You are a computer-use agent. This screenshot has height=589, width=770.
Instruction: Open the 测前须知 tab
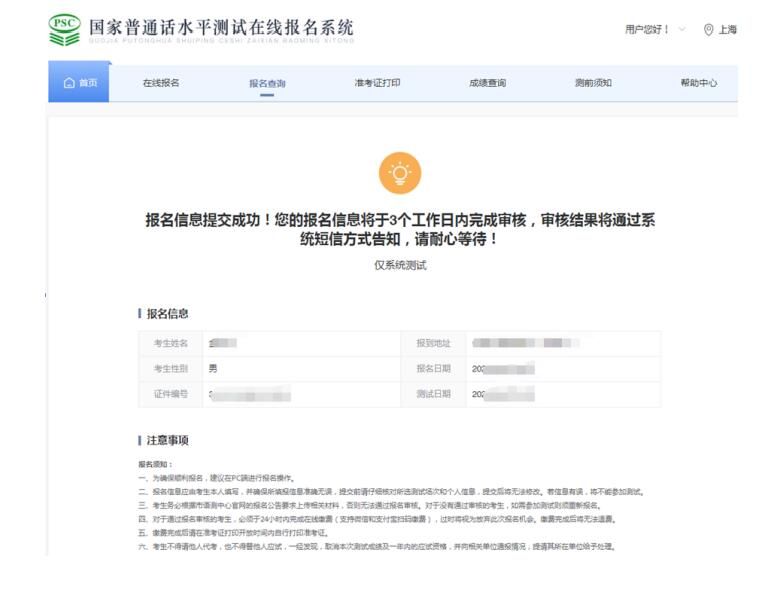[x=593, y=83]
